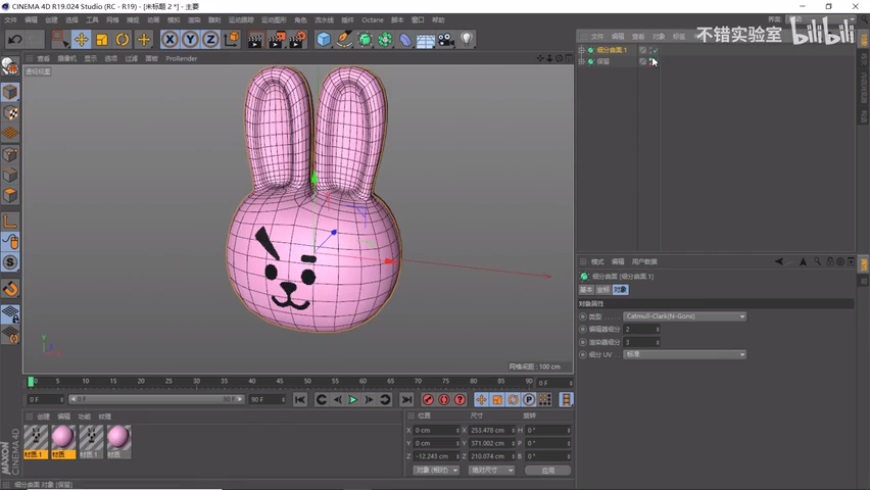The image size is (870, 490).
Task: Open the Deformer objects icon
Action: coord(406,39)
